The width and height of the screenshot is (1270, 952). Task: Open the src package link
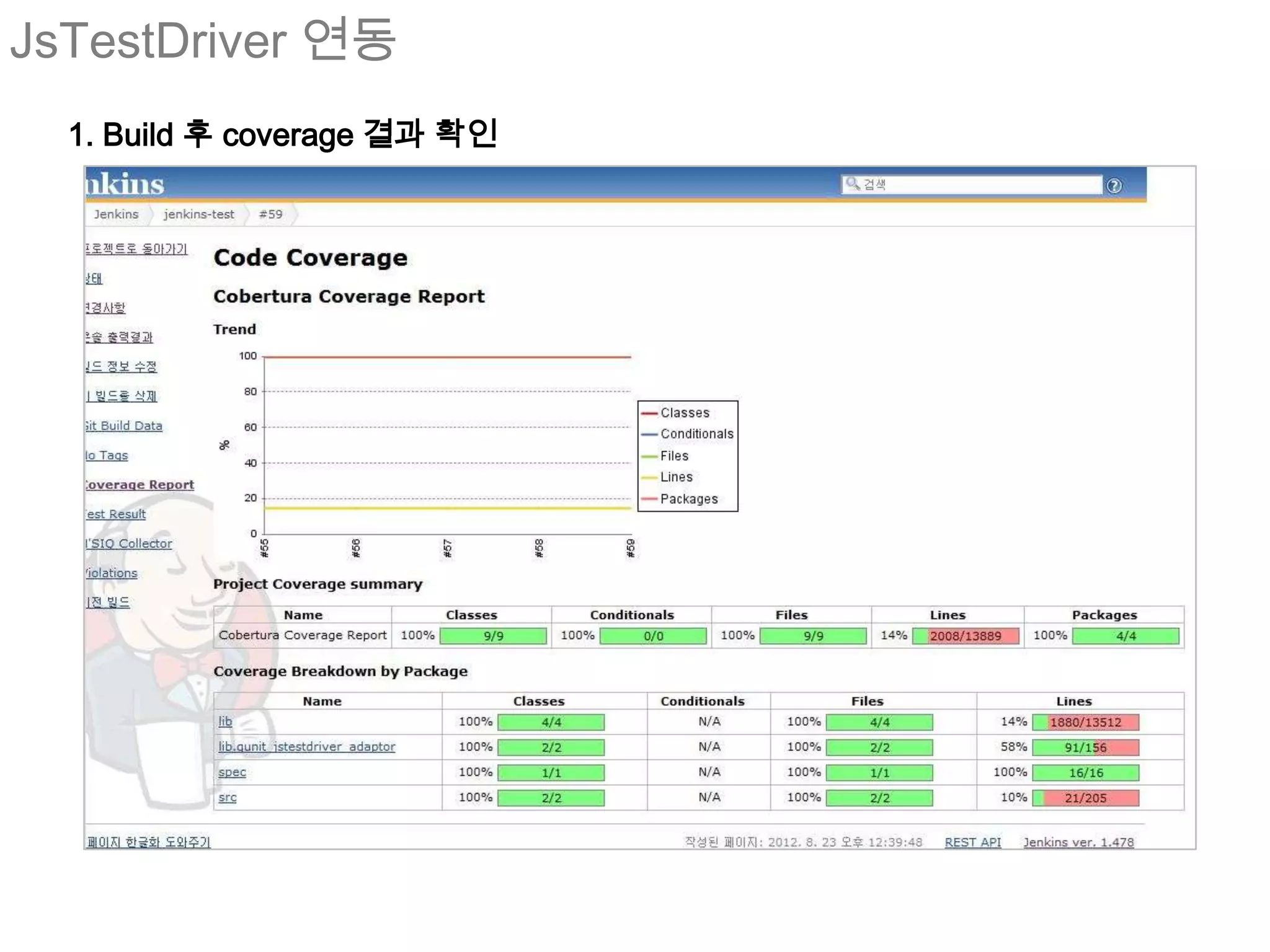pos(227,798)
